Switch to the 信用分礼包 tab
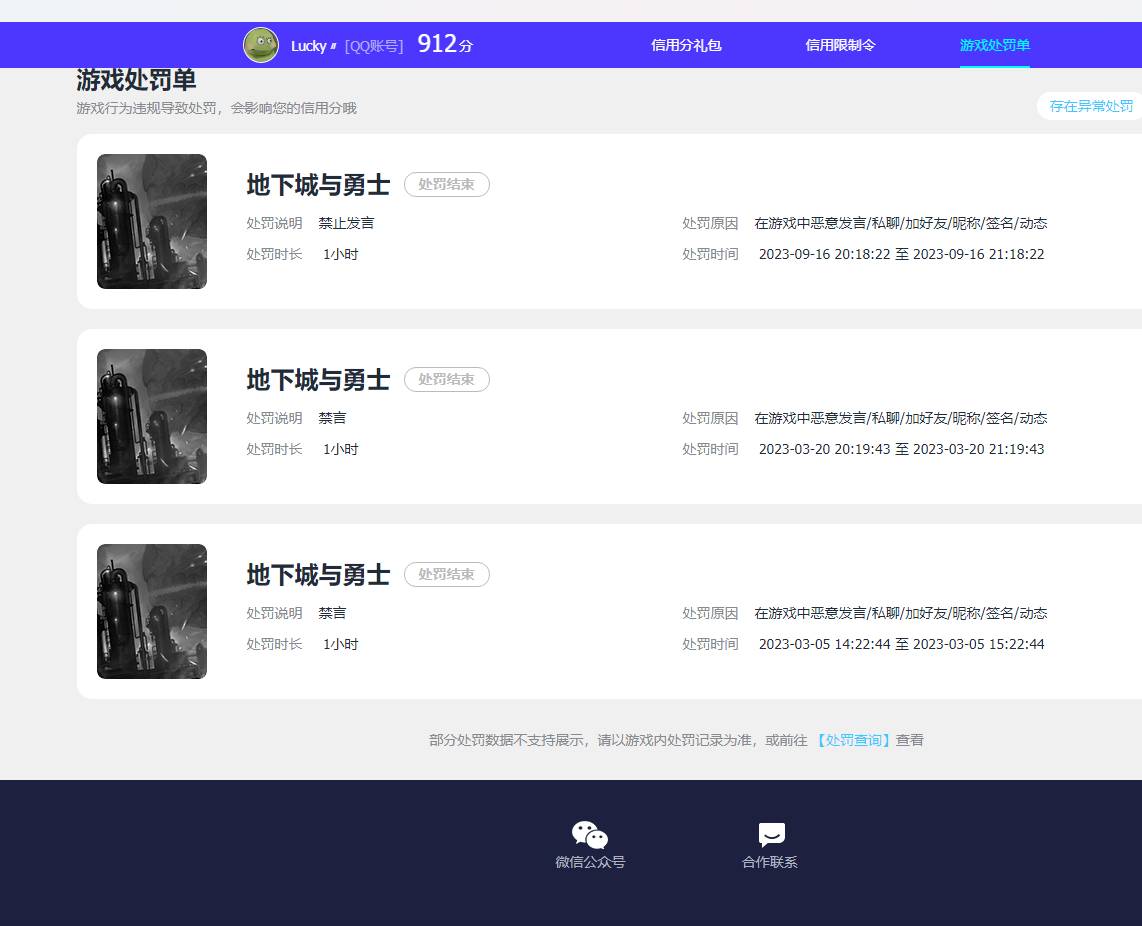Image resolution: width=1142 pixels, height=926 pixels. (686, 45)
